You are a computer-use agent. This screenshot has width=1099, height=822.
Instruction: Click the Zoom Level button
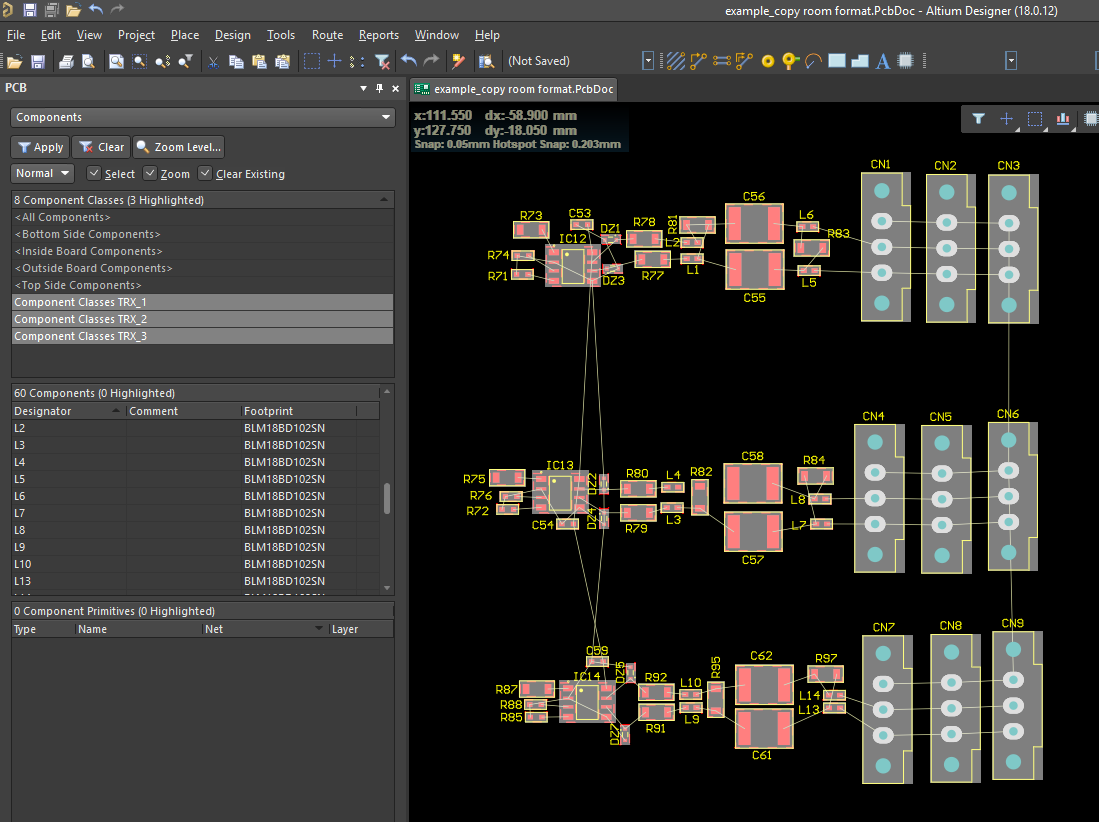pyautogui.click(x=178, y=147)
